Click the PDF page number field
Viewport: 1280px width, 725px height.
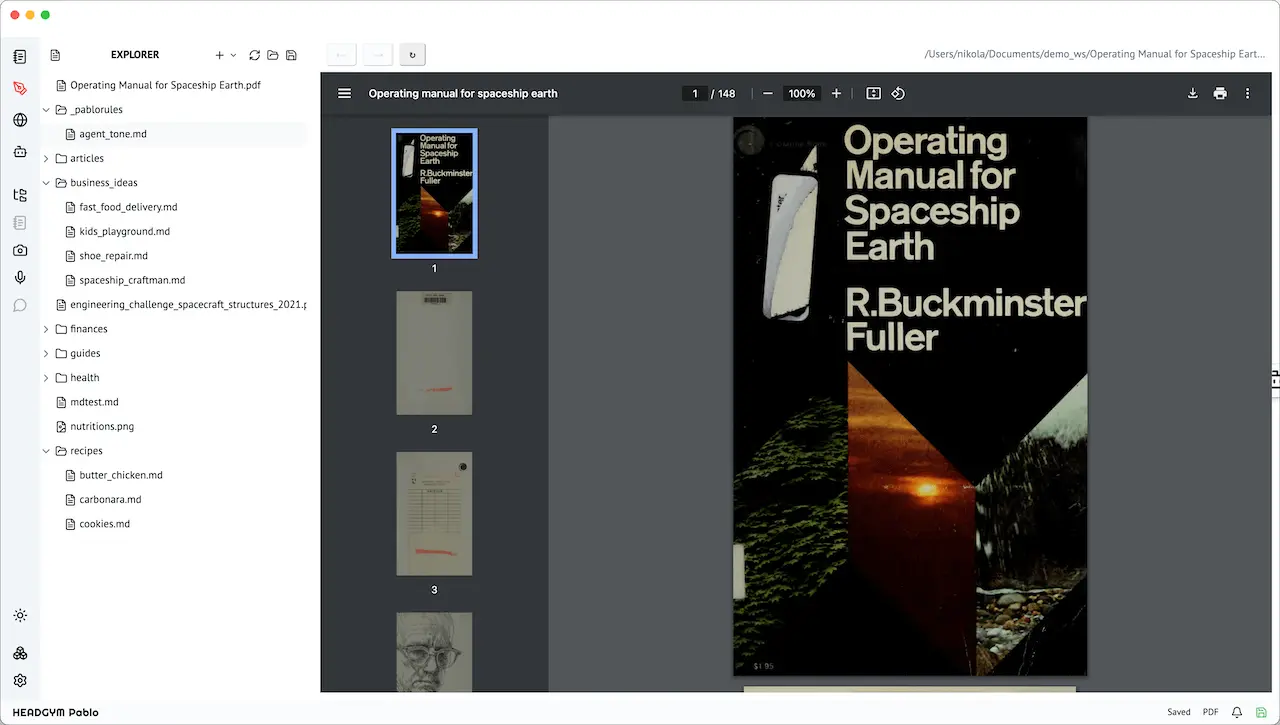pos(694,93)
